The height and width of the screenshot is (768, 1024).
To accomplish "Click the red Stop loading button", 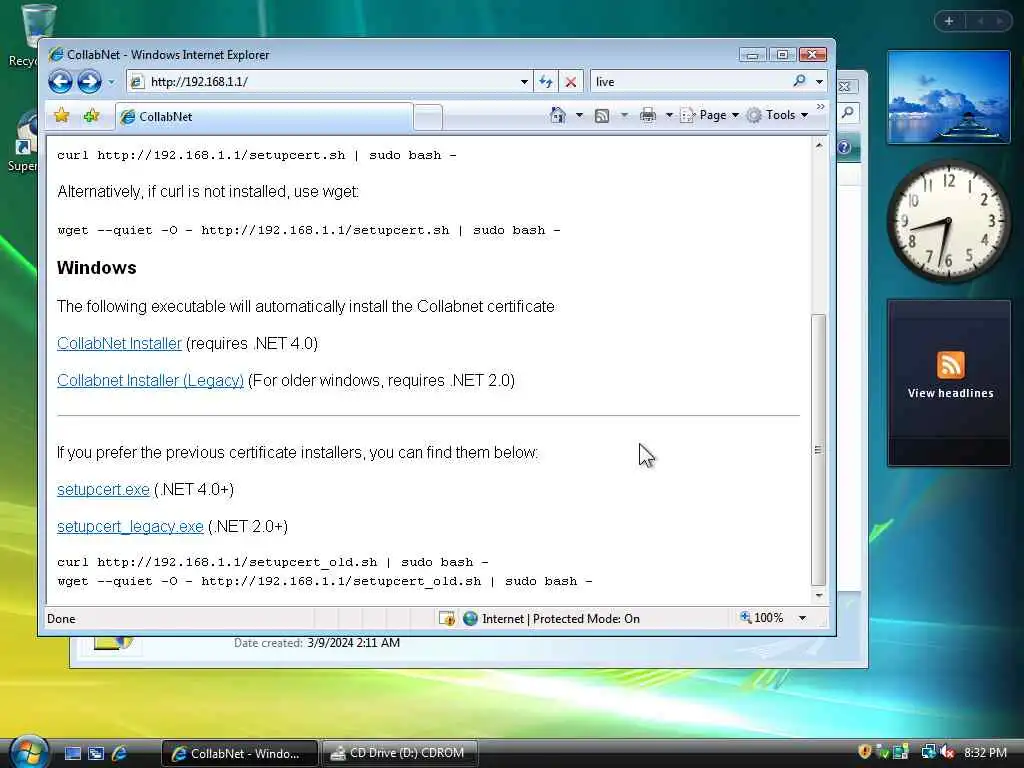I will pyautogui.click(x=571, y=82).
